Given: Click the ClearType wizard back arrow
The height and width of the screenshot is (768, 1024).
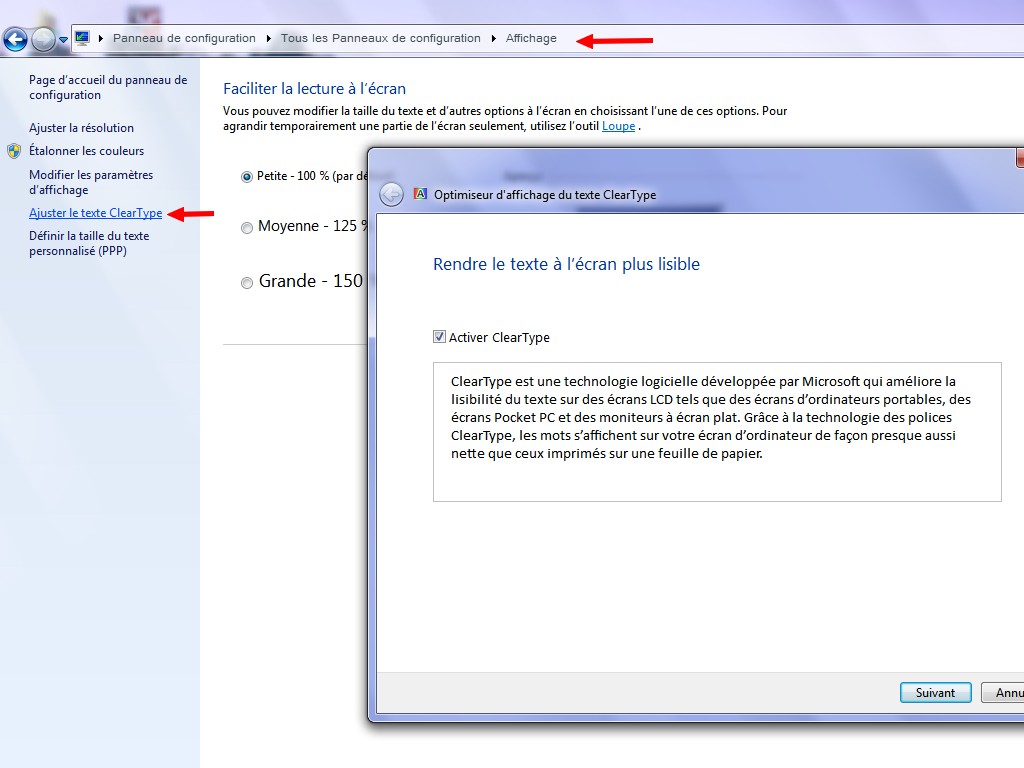Looking at the screenshot, I should (392, 195).
